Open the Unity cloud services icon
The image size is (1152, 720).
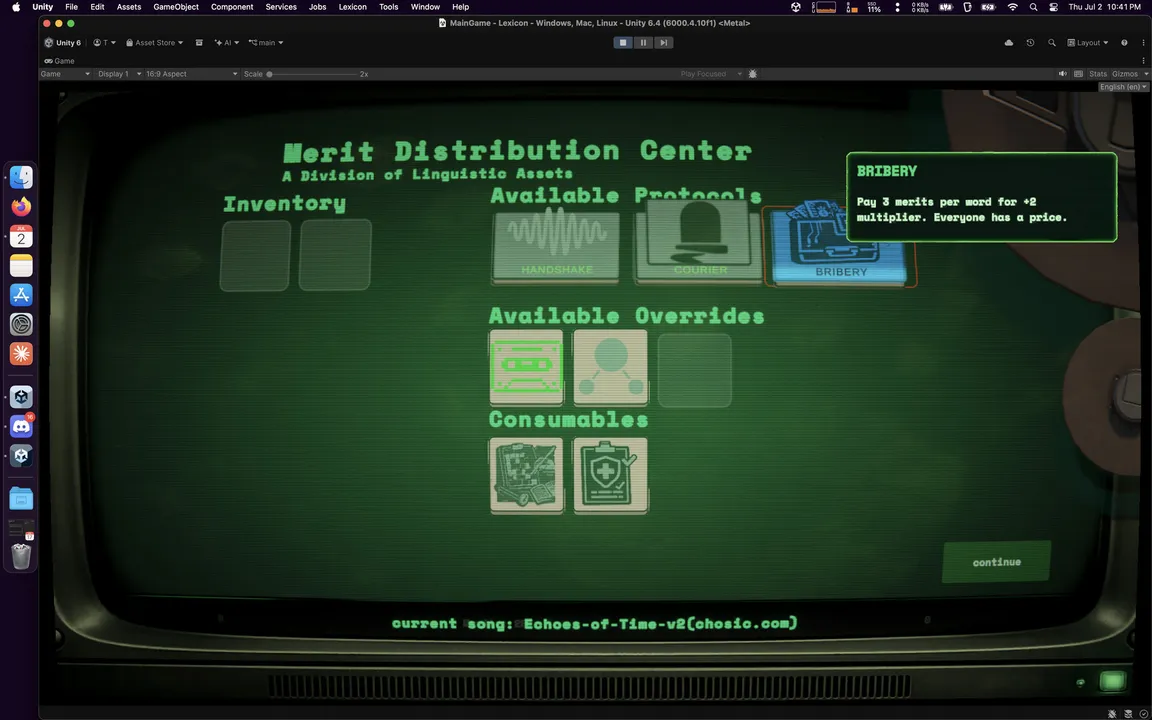click(1009, 43)
